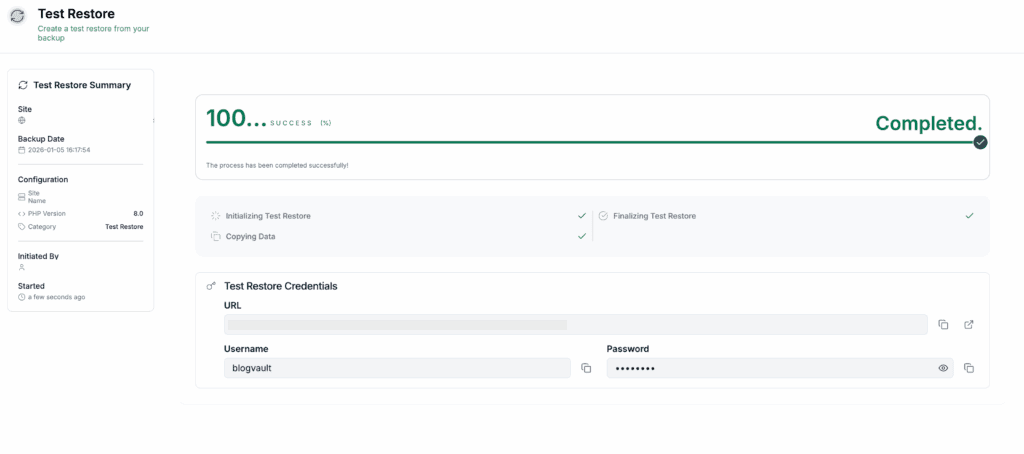Click the checkmark for Copying Data
Screen dimensions: 1024x454
[x=582, y=236]
